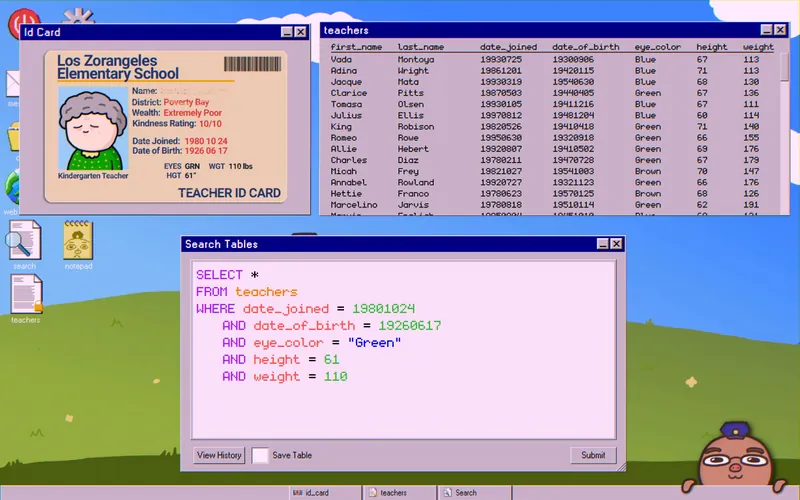Minimize the Id Card window
Image resolution: width=800 pixels, height=500 pixels.
[x=287, y=32]
